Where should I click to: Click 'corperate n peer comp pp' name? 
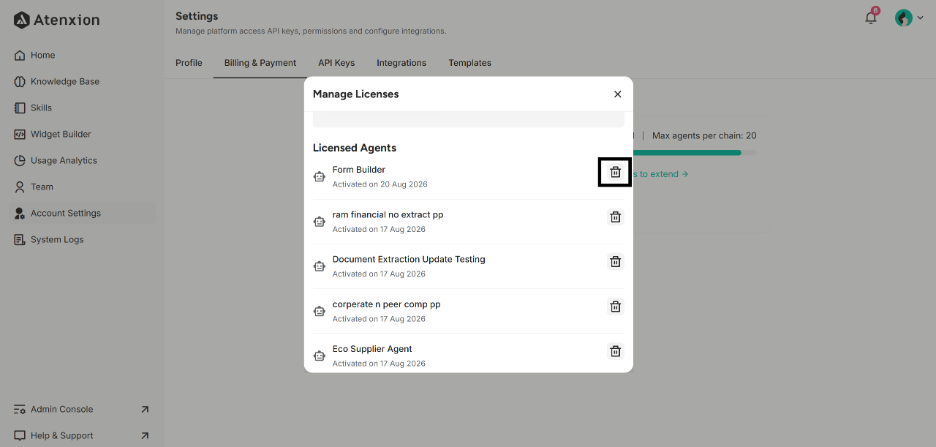(x=386, y=304)
